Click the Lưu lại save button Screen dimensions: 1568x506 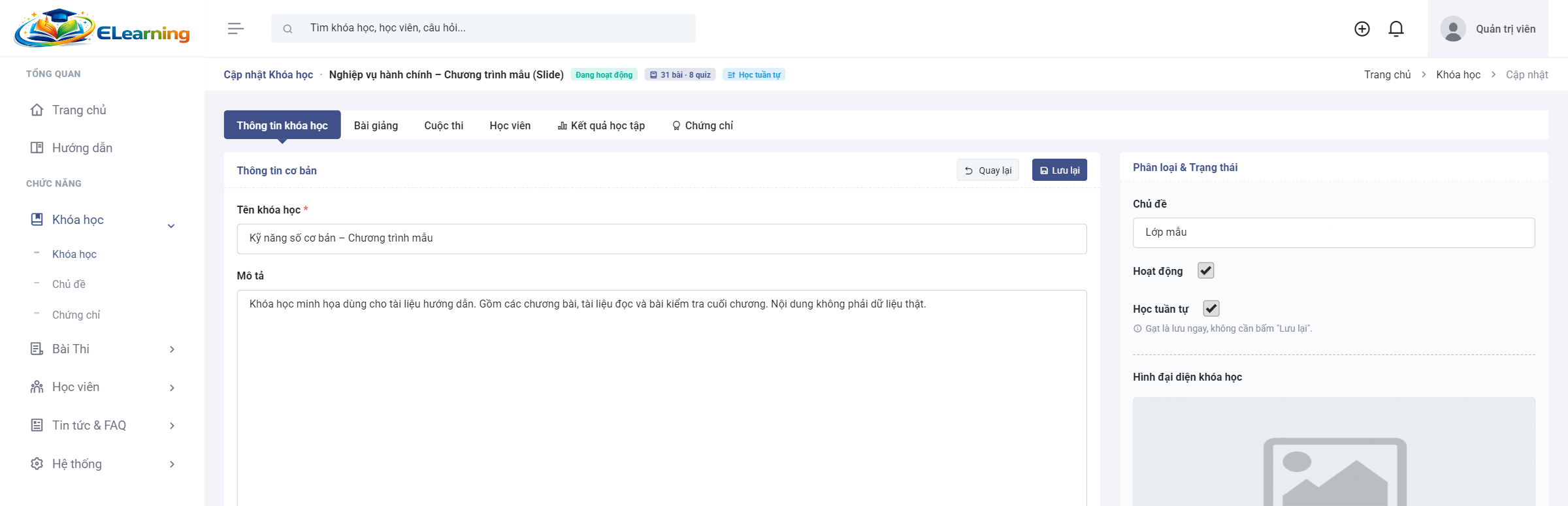(1060, 170)
